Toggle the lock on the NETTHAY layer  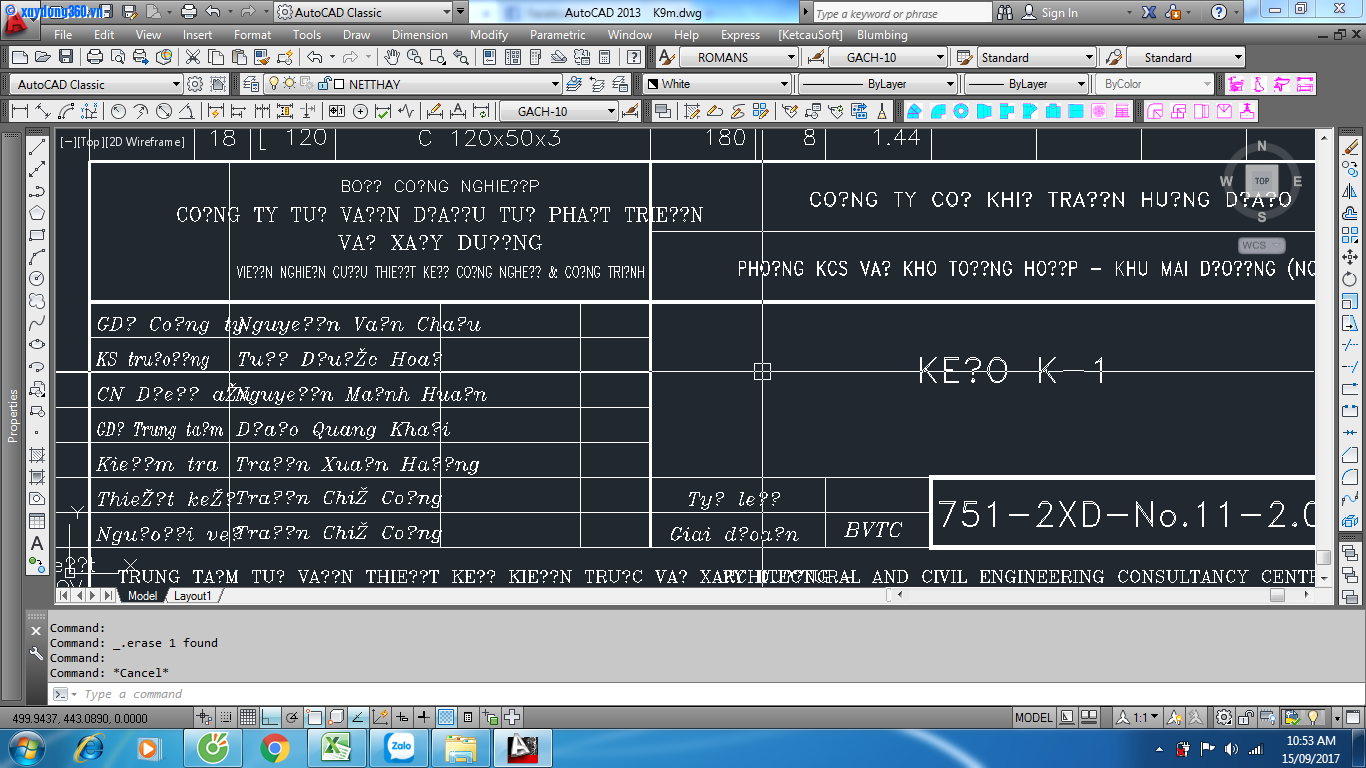pyautogui.click(x=324, y=84)
